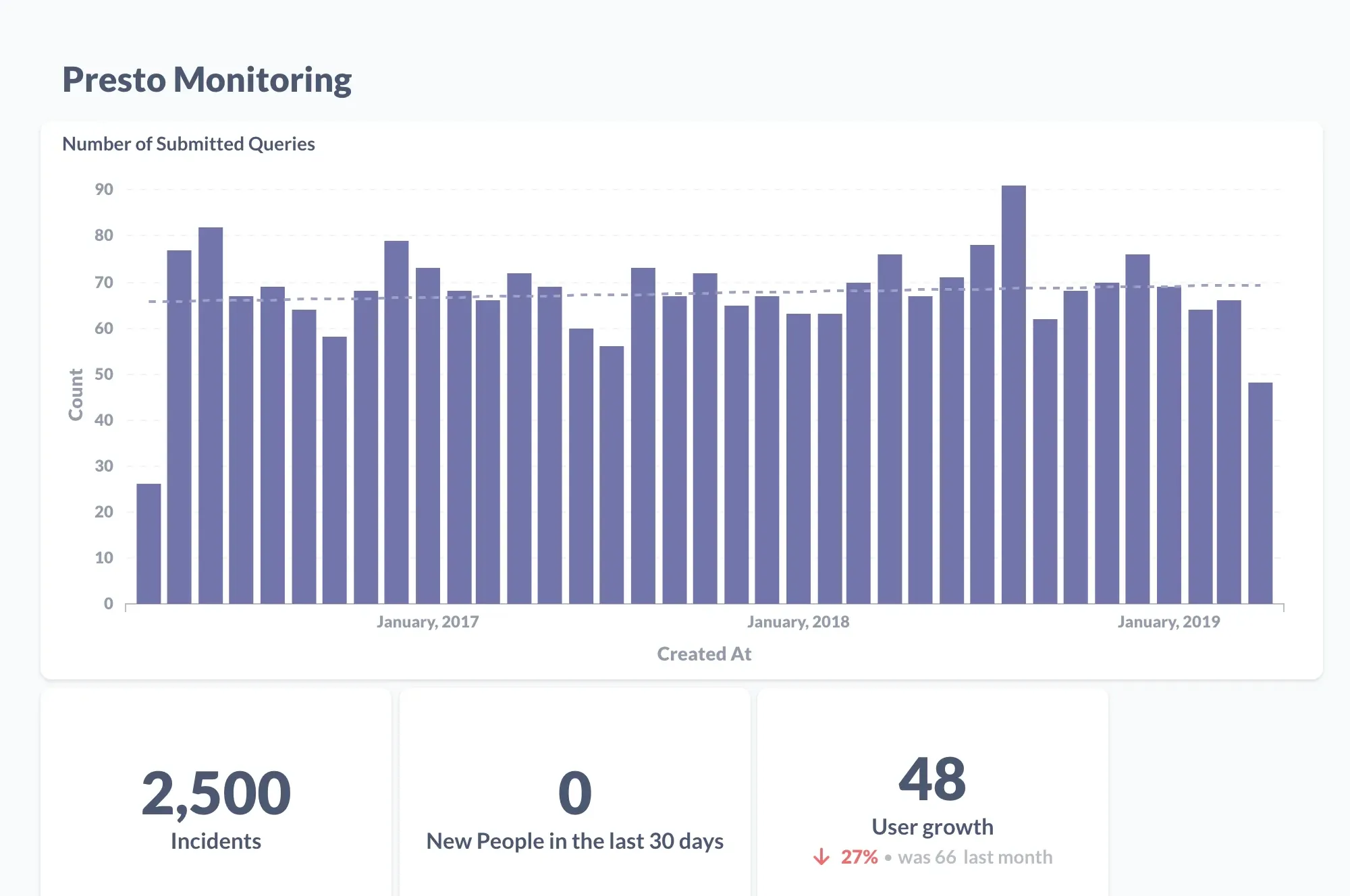The image size is (1350, 896).
Task: Click the 'was 66 last month' text
Action: [975, 857]
